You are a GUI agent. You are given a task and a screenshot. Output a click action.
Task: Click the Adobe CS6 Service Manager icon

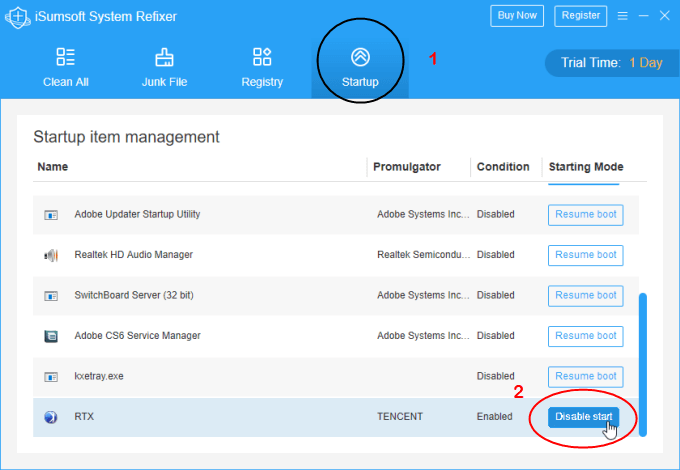(x=51, y=336)
